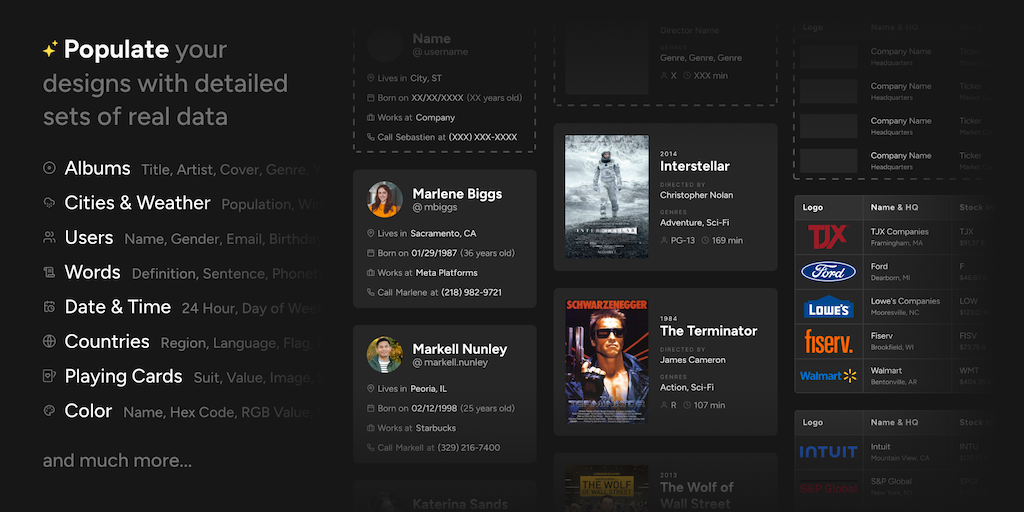Click the 'and much more...' text
The image size is (1024, 512).
(117, 461)
